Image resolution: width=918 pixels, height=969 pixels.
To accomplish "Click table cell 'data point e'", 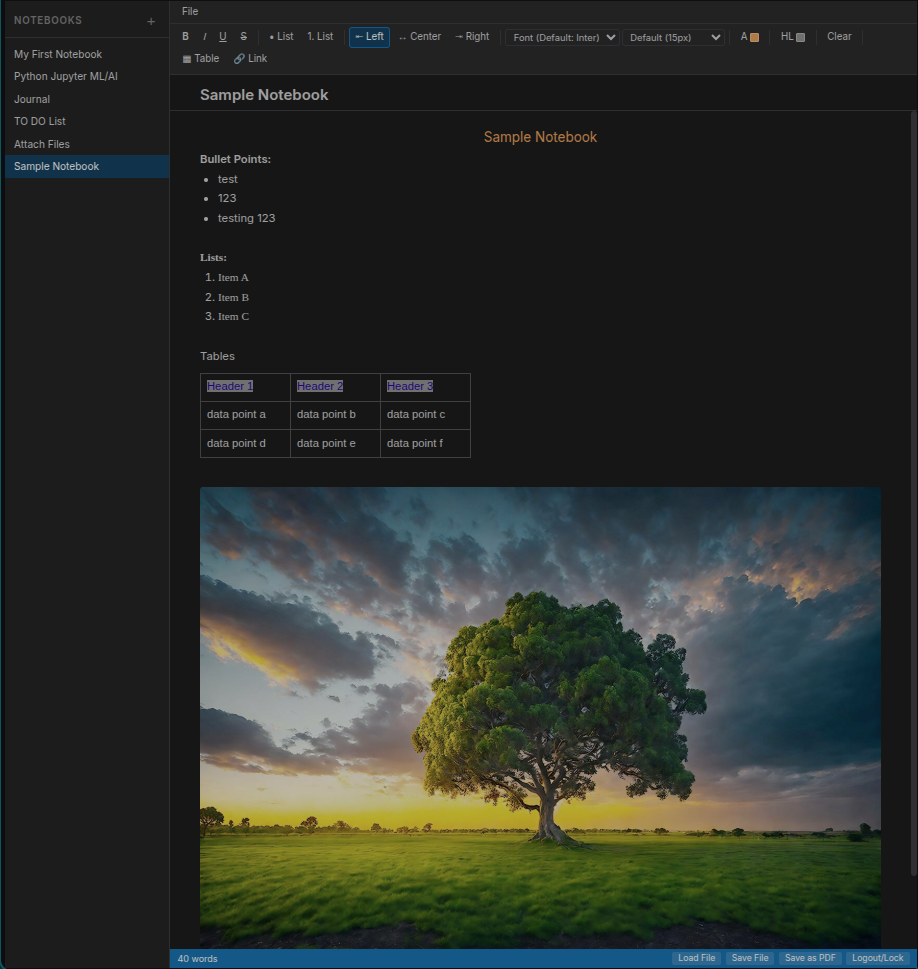I will (x=335, y=444).
